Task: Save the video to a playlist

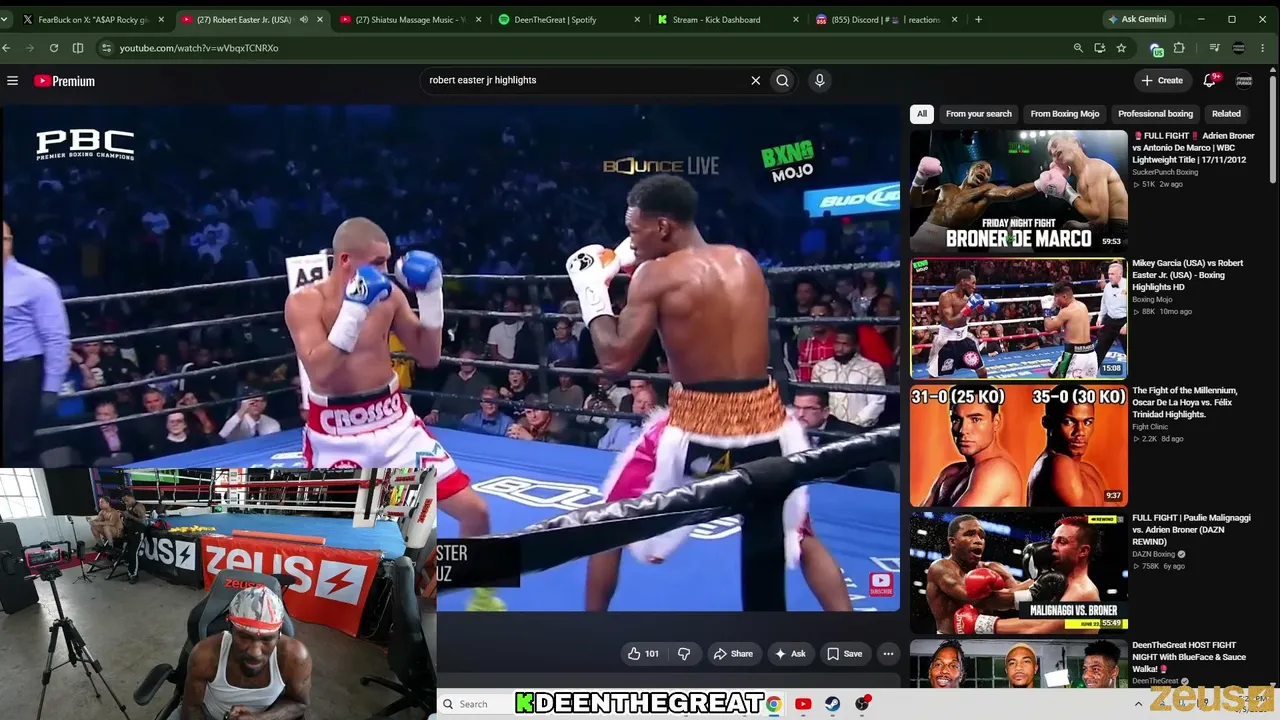Action: coord(845,654)
